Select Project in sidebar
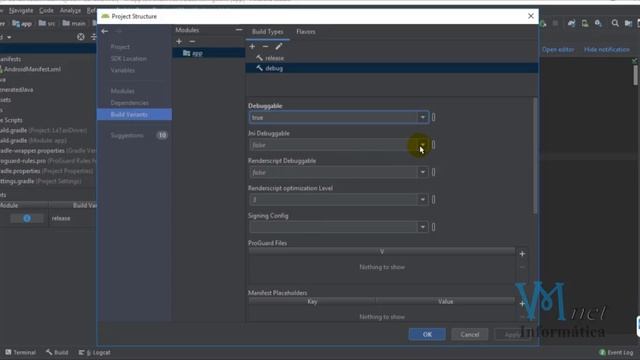This screenshot has height=360, width=640. tap(120, 47)
